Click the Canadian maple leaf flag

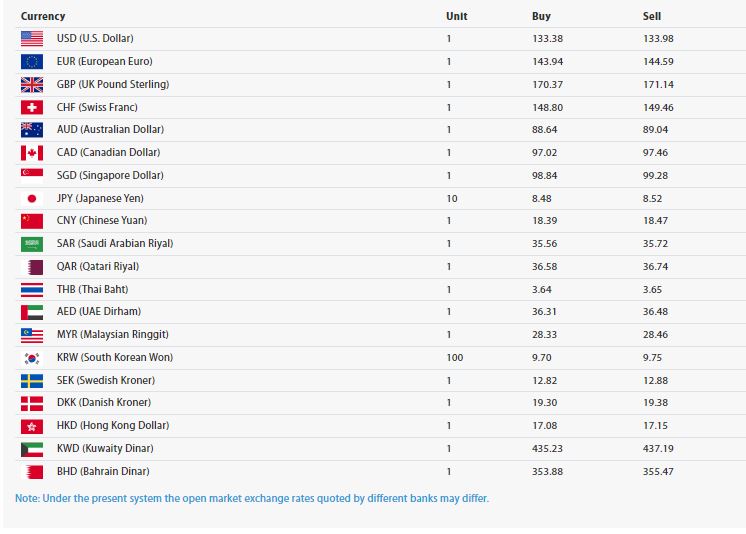32,152
